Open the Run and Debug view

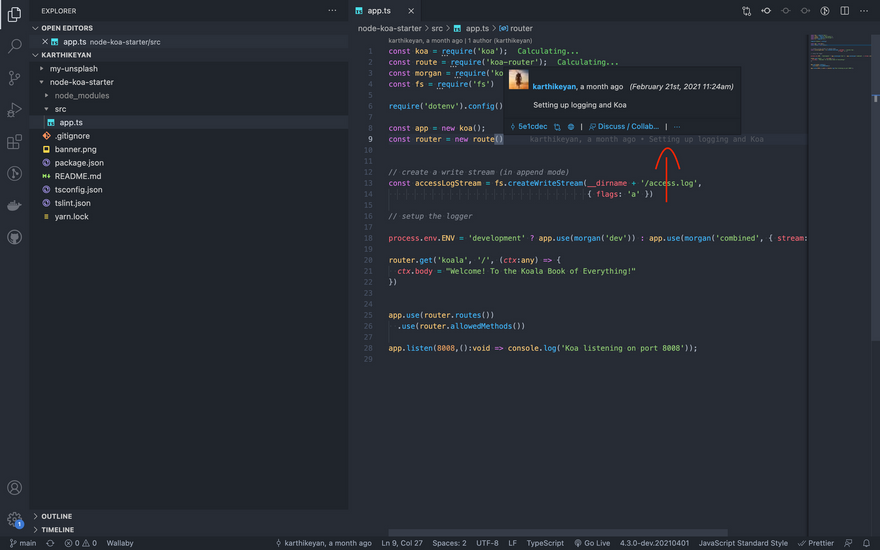(14, 110)
